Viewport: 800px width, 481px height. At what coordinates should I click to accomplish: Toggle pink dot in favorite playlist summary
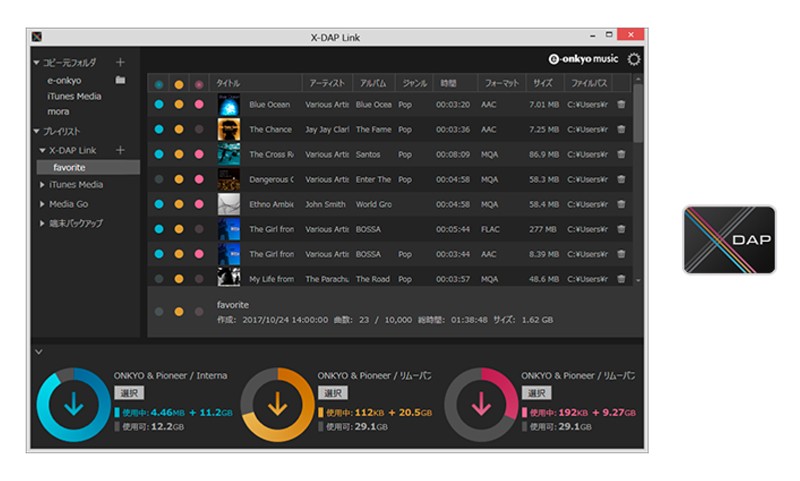[x=199, y=312]
